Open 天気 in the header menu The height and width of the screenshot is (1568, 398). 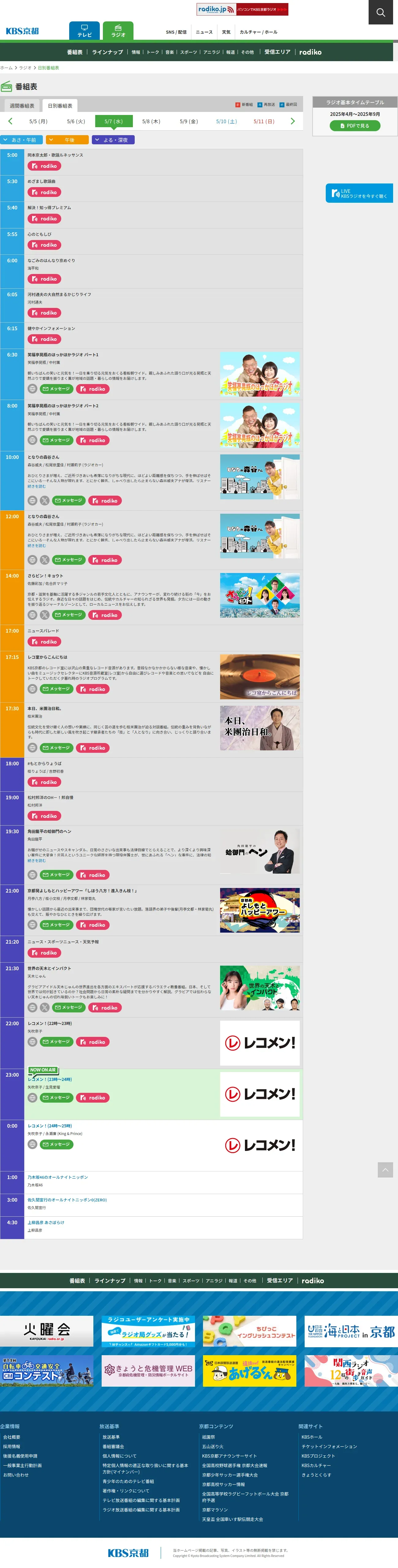(226, 32)
